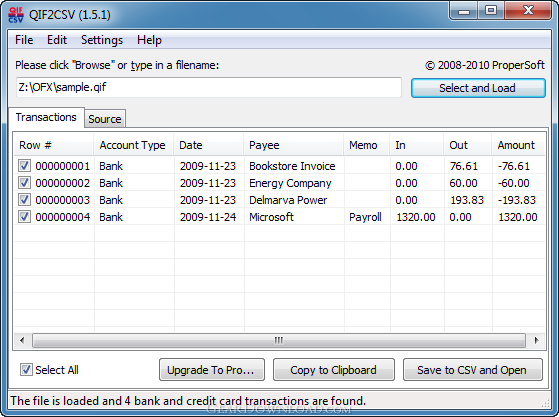Open the File menu
Screen dimensions: 559x417
(24, 40)
